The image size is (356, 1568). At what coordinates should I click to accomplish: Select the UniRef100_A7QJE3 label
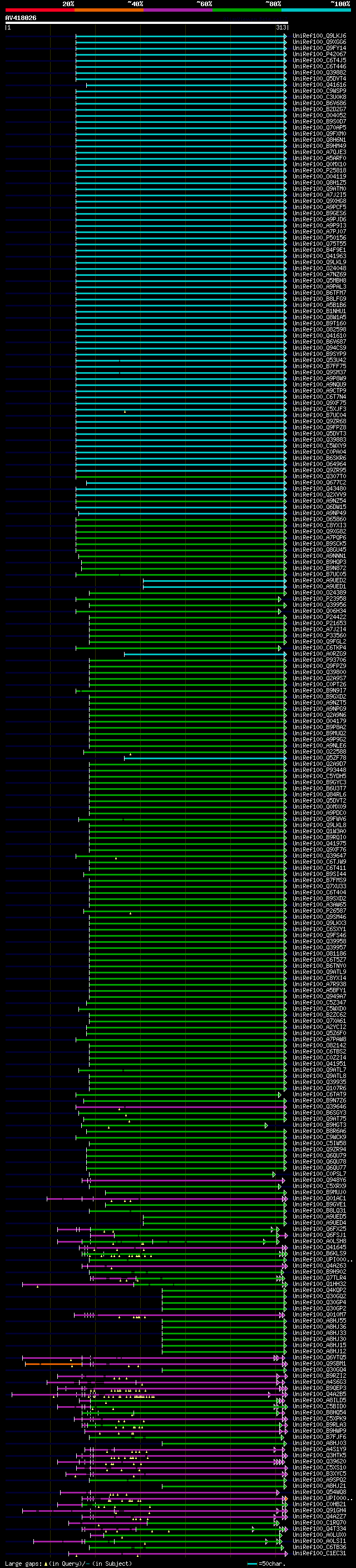[319, 152]
